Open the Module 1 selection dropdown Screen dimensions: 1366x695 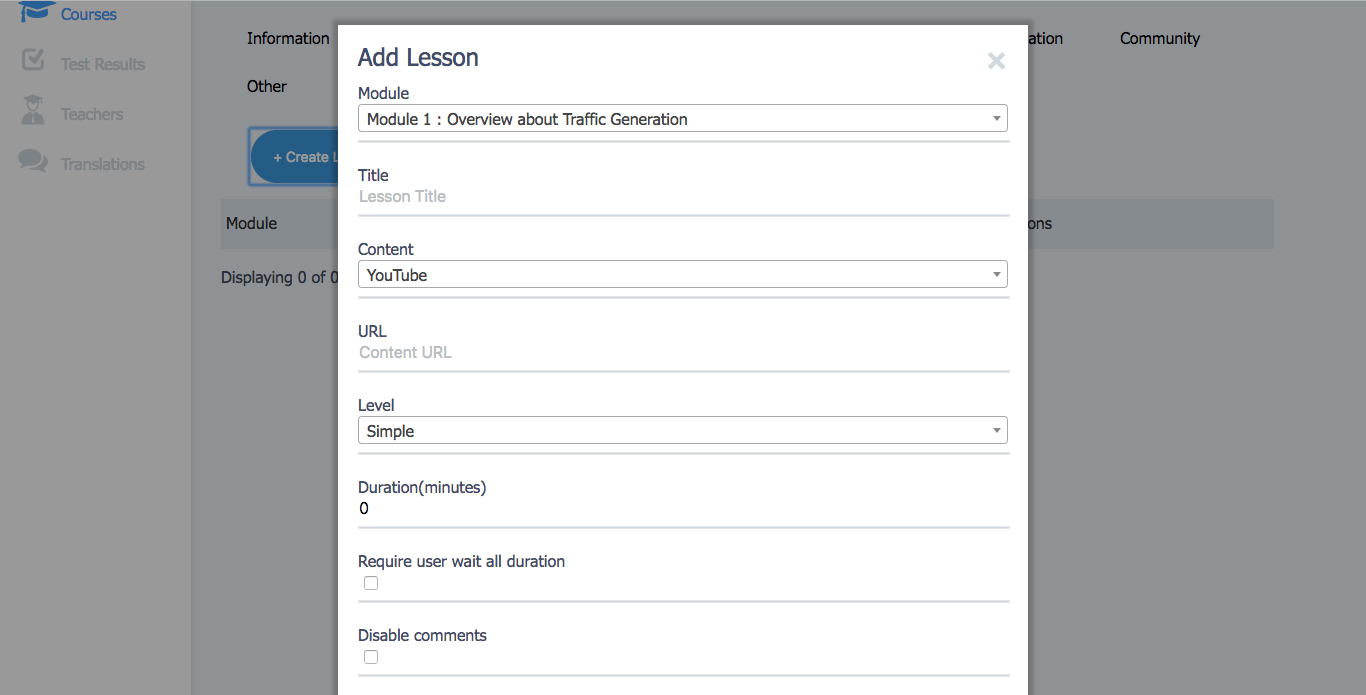pyautogui.click(x=683, y=119)
